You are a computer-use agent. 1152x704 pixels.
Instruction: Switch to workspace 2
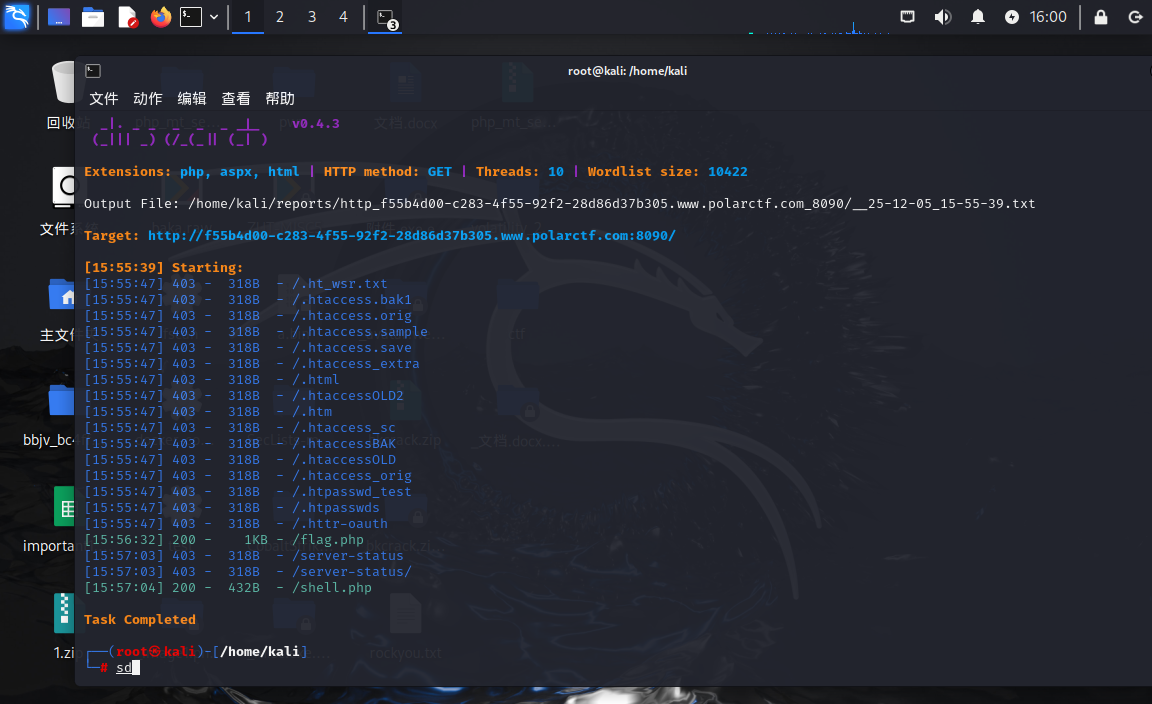click(x=280, y=16)
